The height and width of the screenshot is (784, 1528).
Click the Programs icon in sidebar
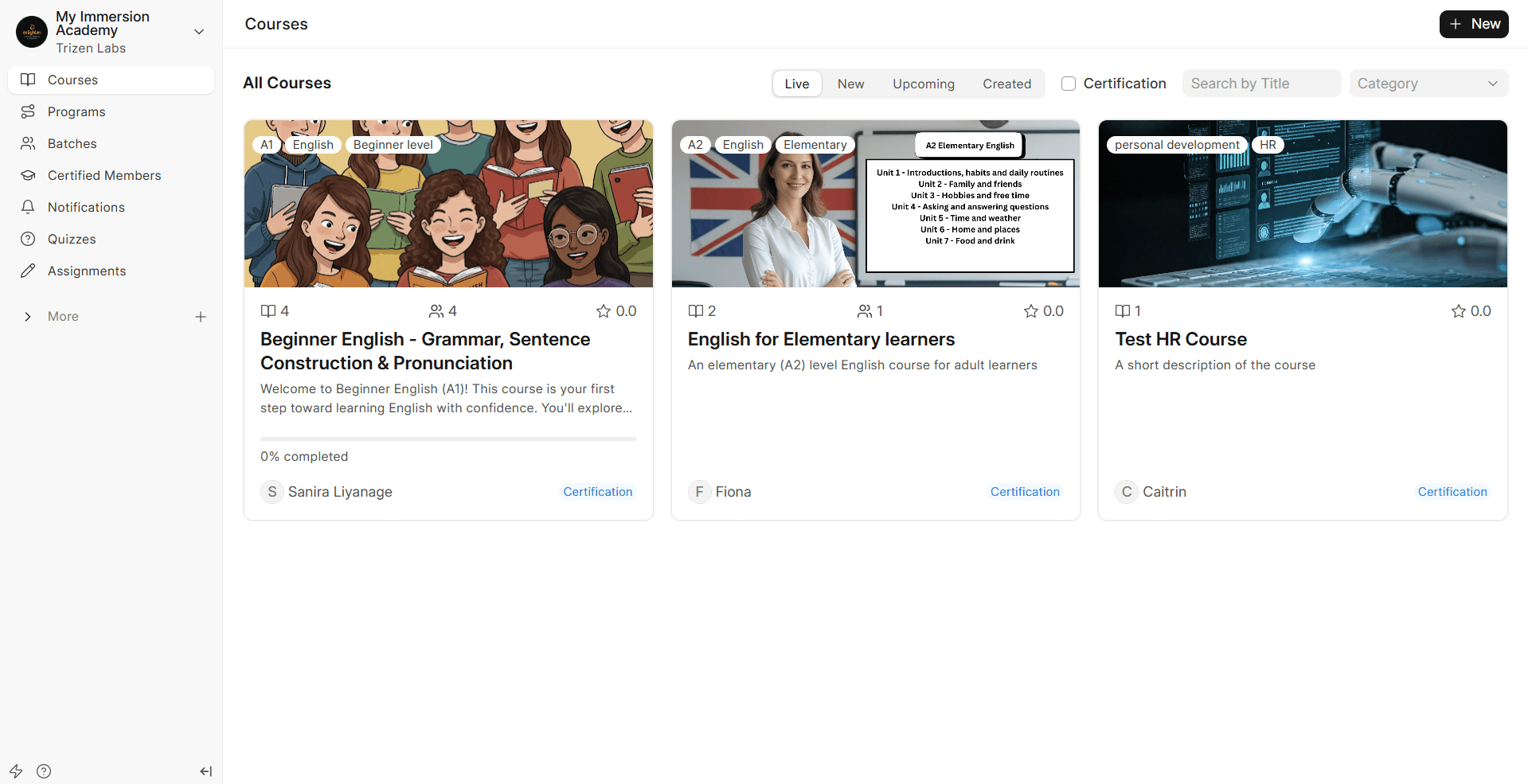[28, 111]
